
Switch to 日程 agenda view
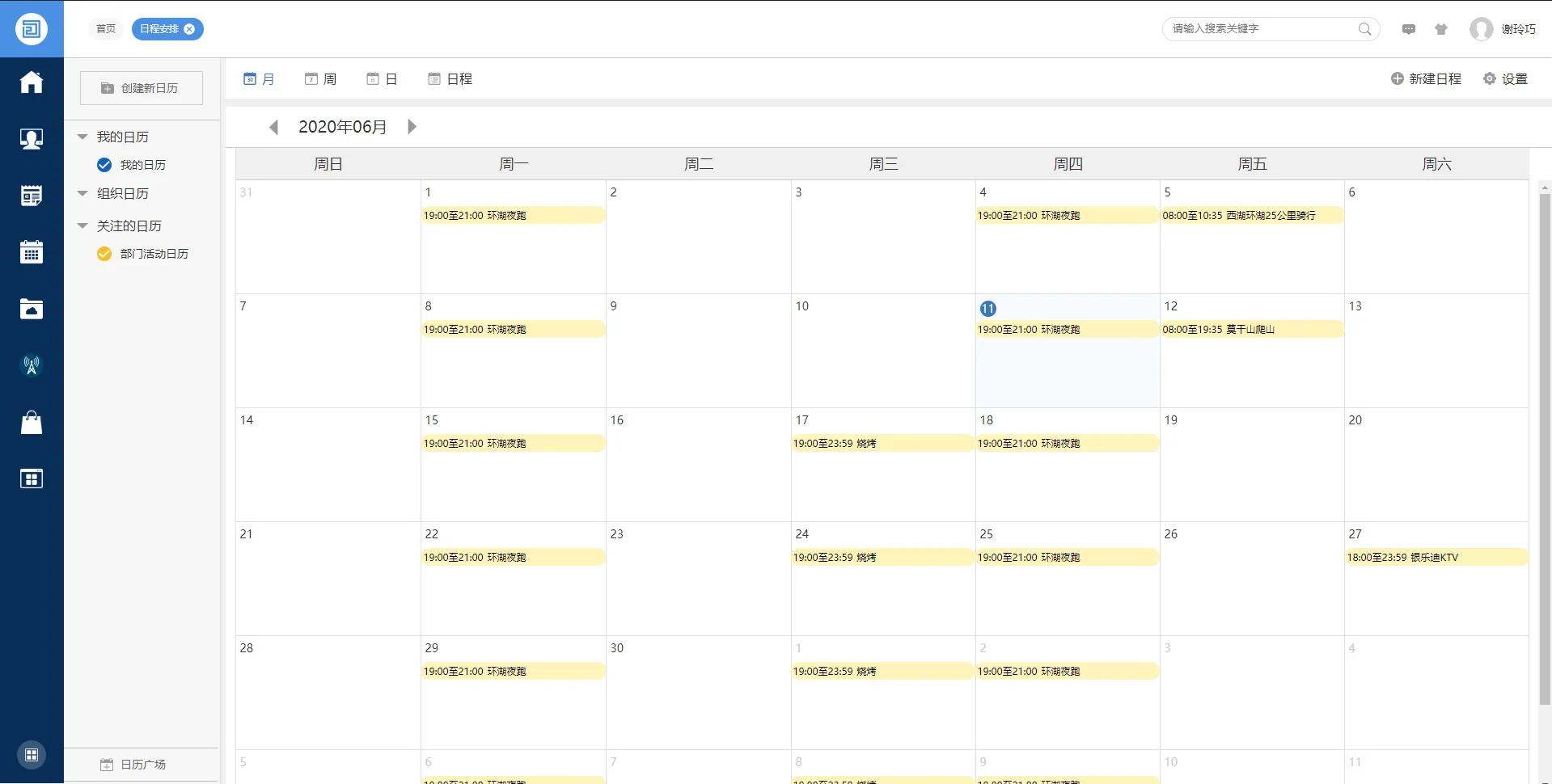tap(450, 79)
